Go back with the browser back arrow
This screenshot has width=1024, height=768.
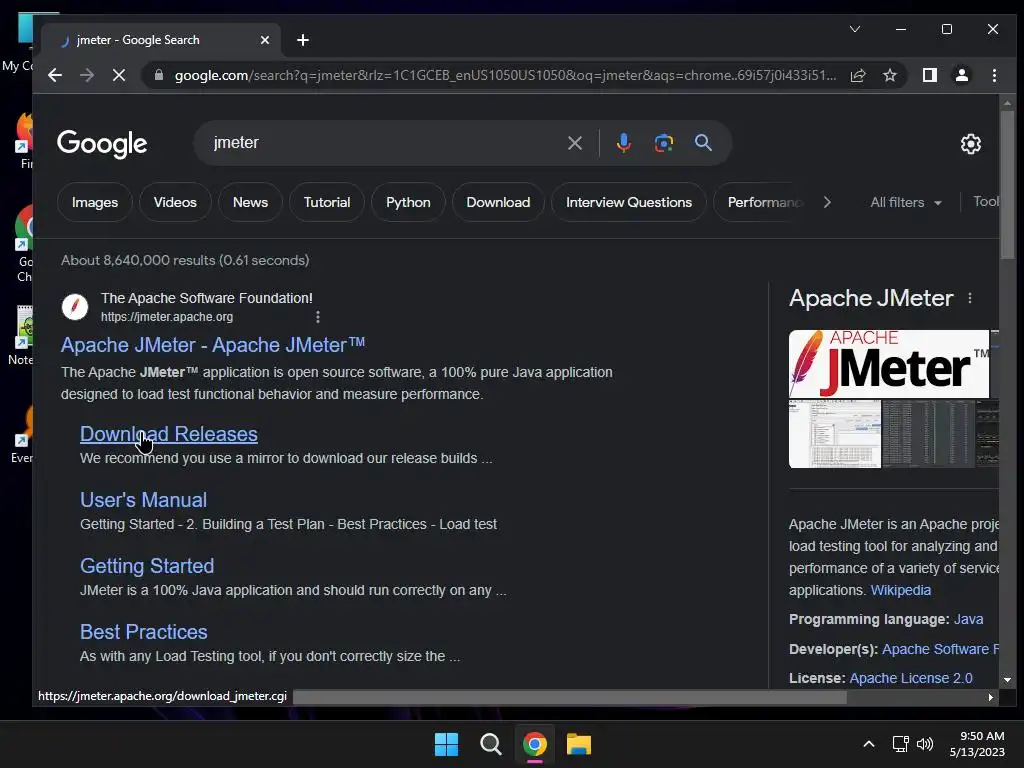point(55,76)
